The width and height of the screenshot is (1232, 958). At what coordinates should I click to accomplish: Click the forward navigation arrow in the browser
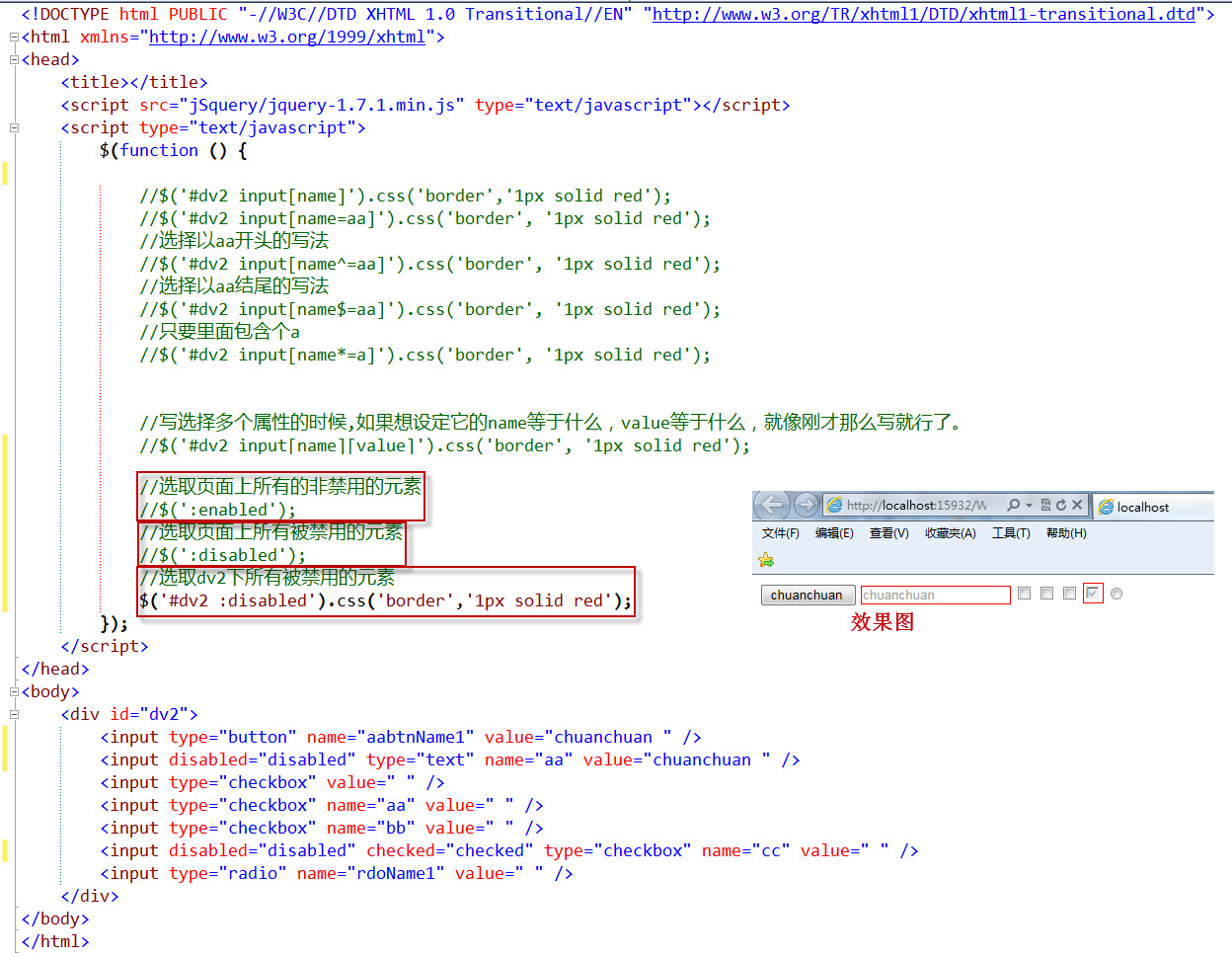(x=808, y=505)
